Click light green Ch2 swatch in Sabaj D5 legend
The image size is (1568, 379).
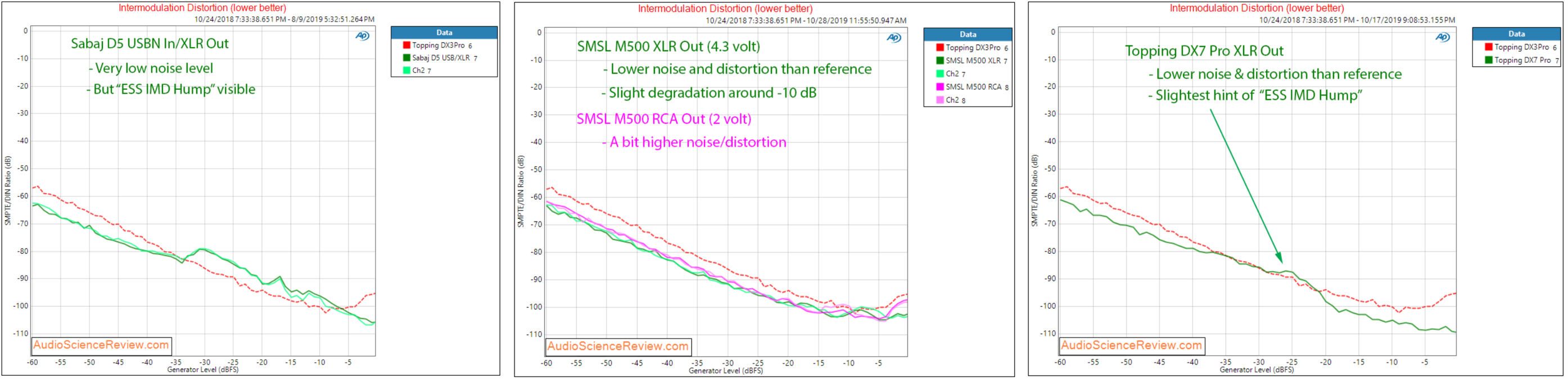[406, 71]
